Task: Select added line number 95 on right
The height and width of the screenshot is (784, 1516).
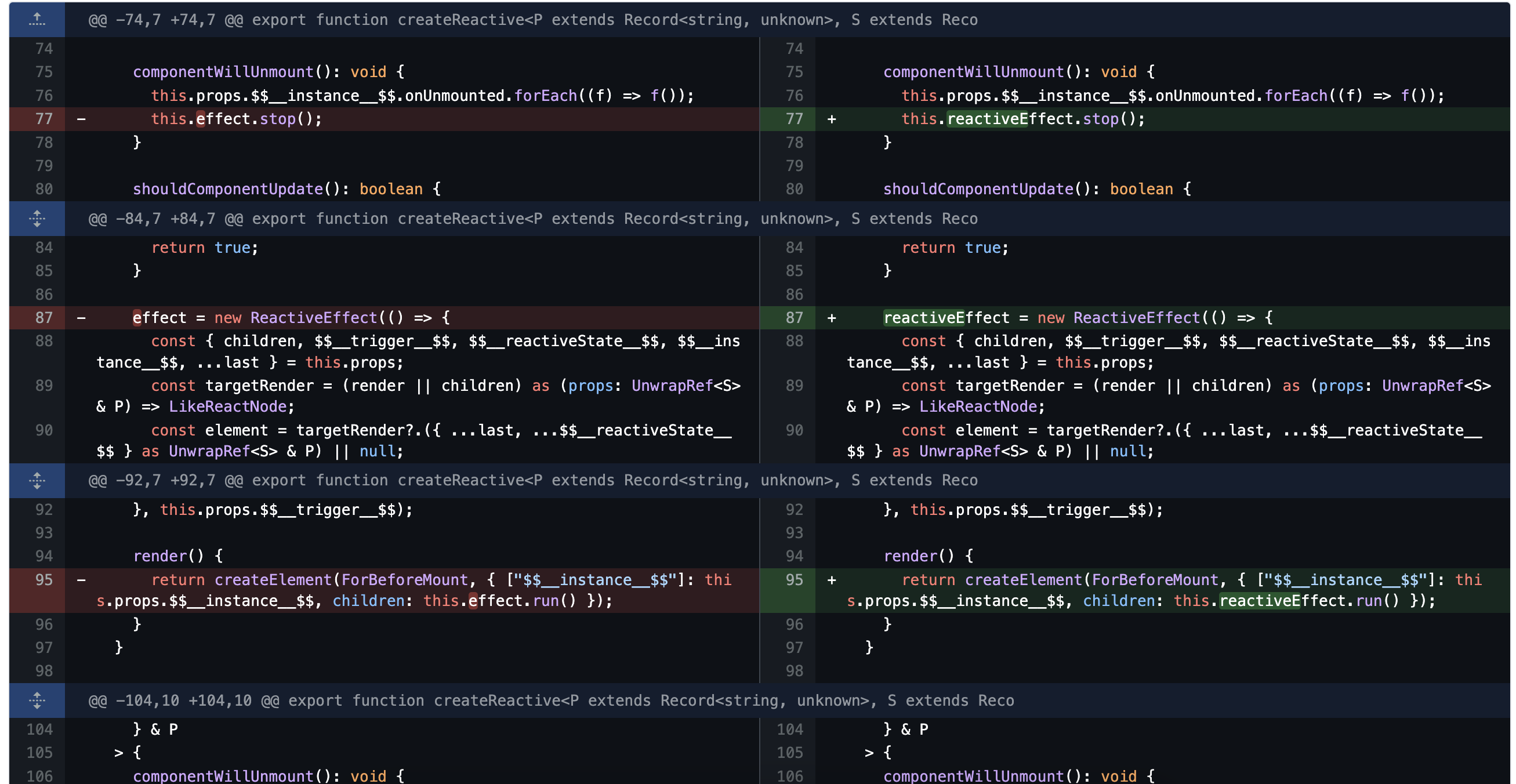Action: [794, 580]
